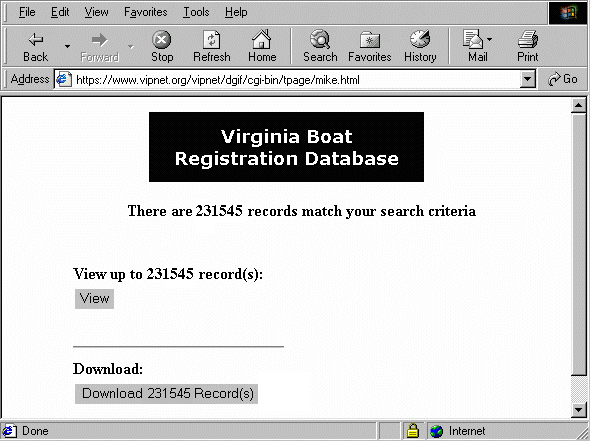This screenshot has height=441, width=590.
Task: Click the 'View up to 231545 record(s):' label
Action: [x=168, y=274]
